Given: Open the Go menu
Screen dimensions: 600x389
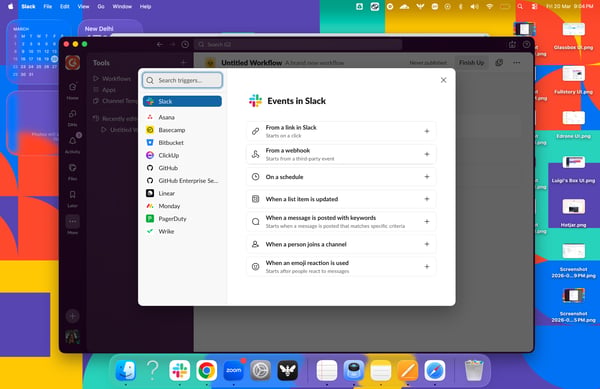Looking at the screenshot, I should [x=101, y=7].
